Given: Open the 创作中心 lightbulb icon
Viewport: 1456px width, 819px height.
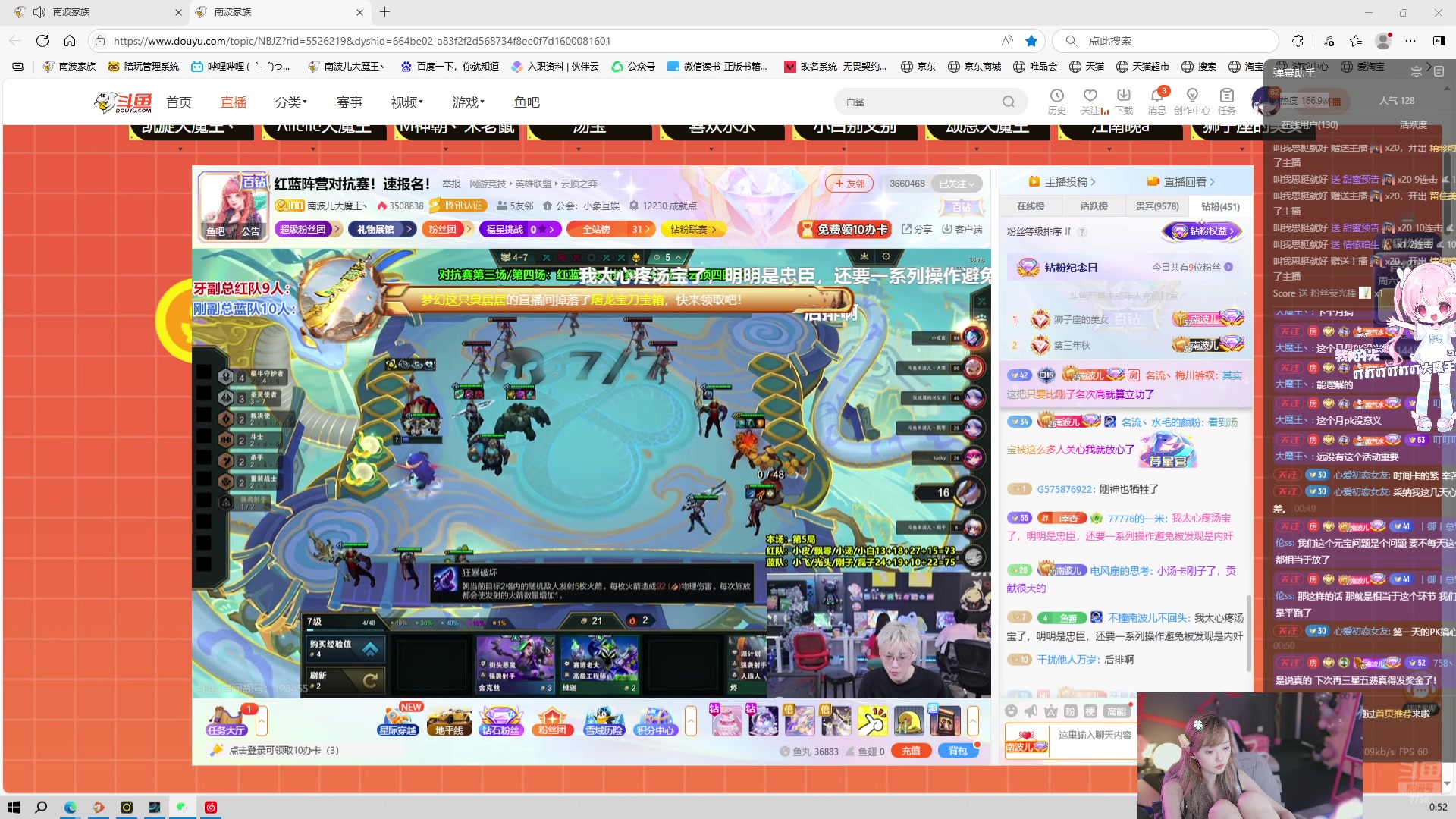Looking at the screenshot, I should [x=1192, y=101].
